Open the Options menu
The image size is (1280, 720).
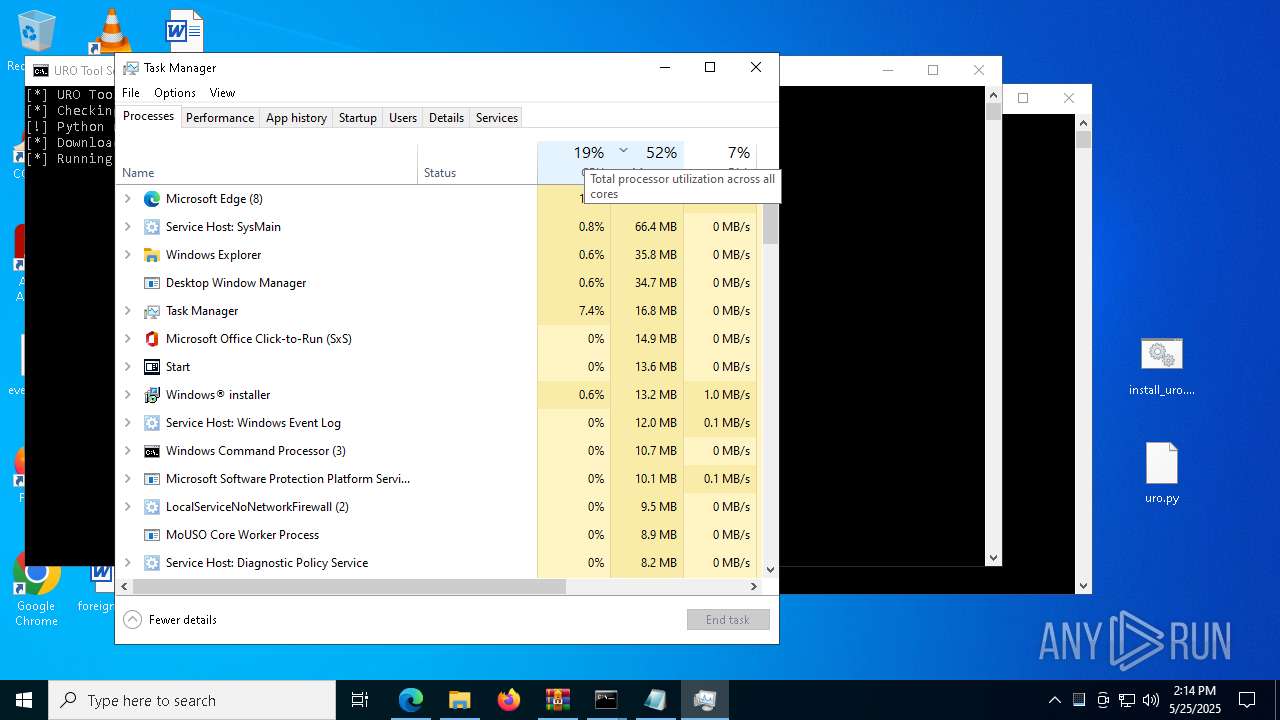(175, 93)
